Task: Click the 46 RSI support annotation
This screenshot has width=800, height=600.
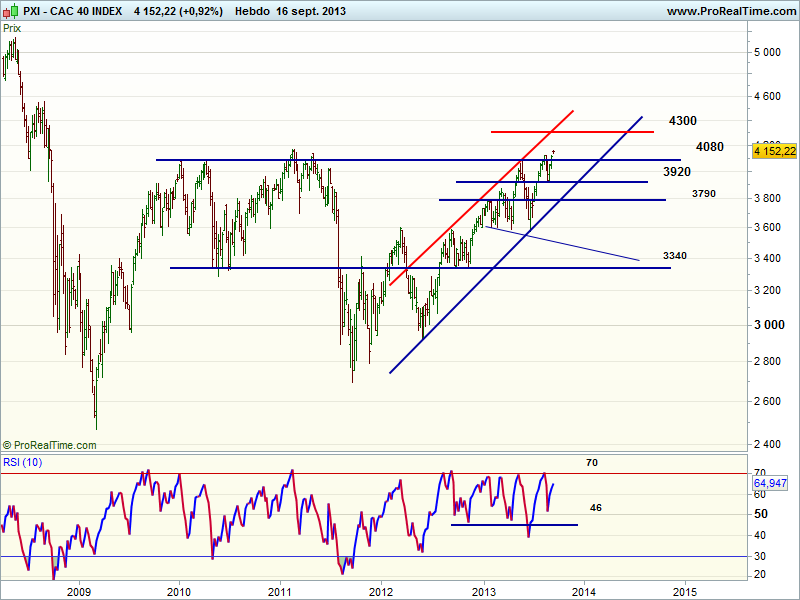Action: pos(595,508)
